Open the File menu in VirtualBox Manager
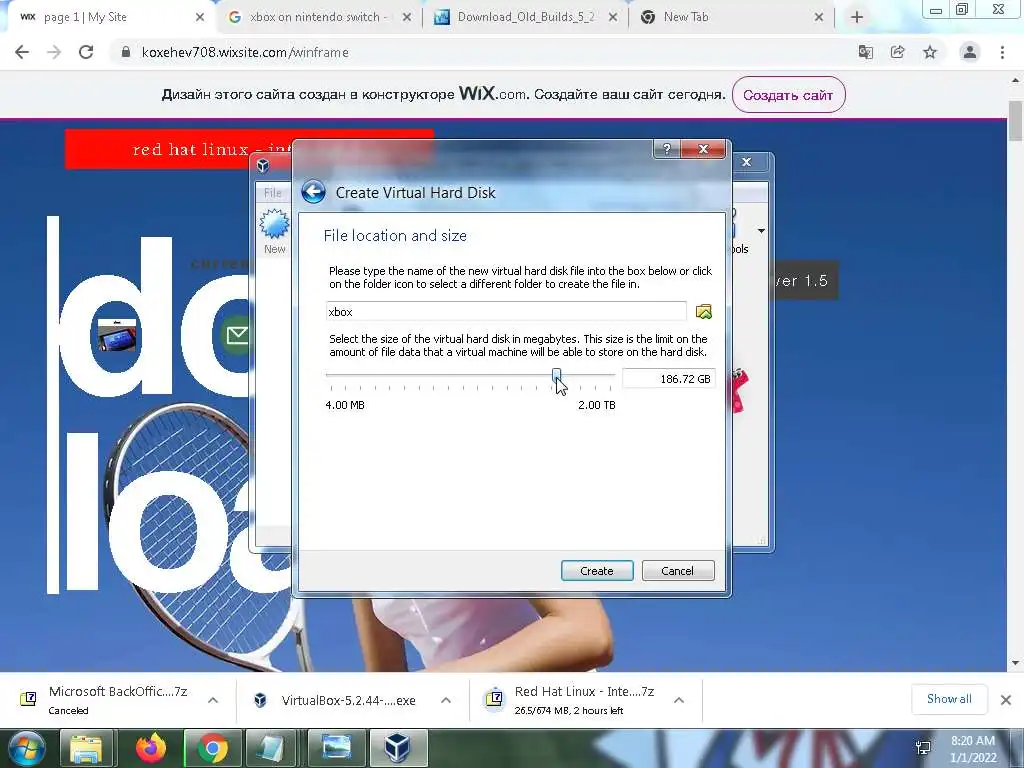The image size is (1024, 768). point(272,193)
